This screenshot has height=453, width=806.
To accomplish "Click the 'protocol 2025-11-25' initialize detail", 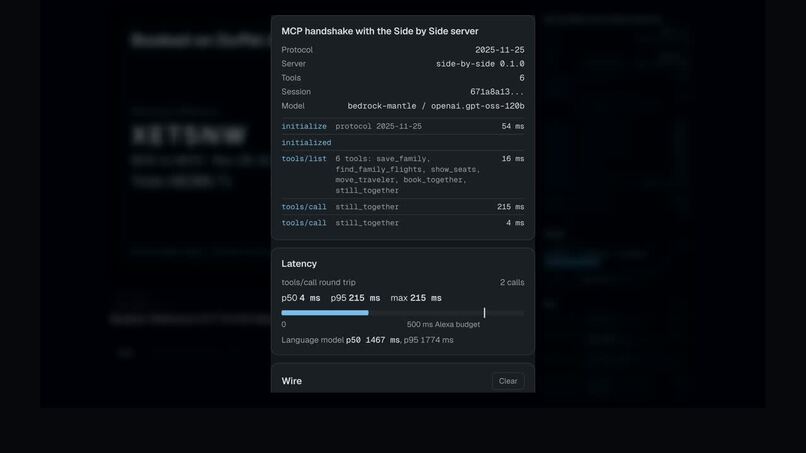I will point(378,126).
